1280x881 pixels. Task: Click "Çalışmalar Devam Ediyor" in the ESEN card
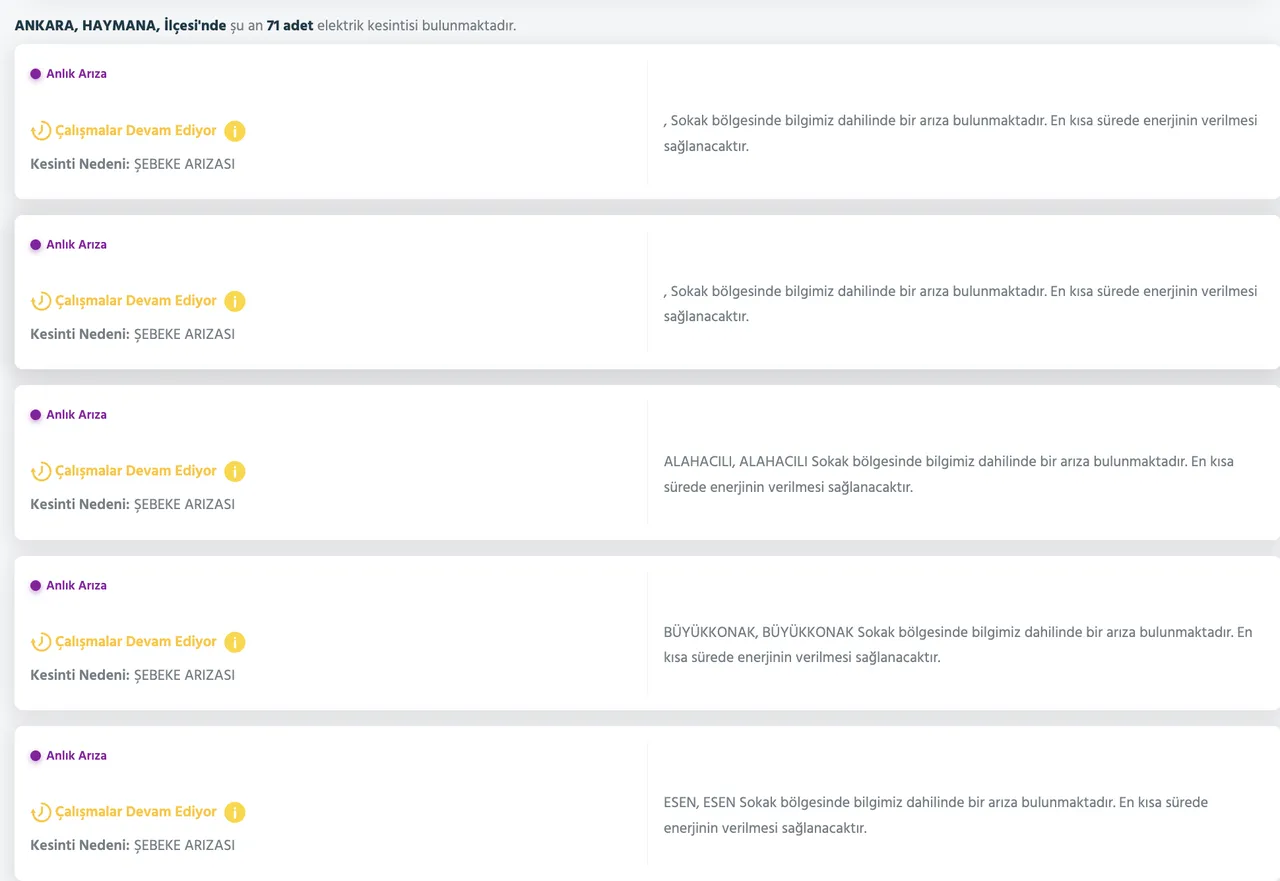pos(136,812)
